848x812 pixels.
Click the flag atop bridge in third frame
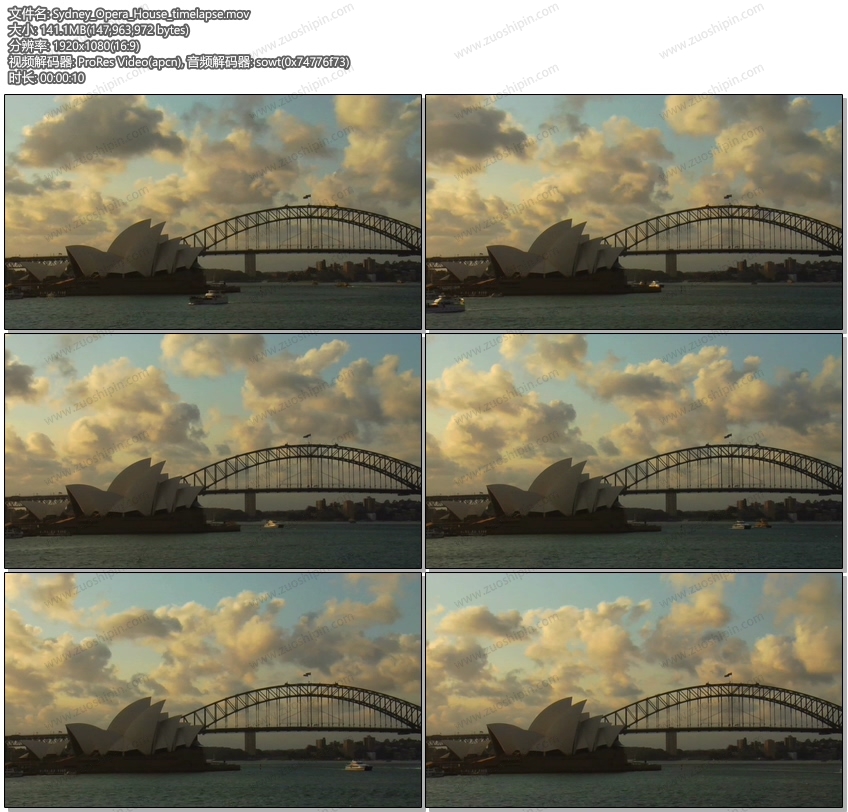pyautogui.click(x=307, y=437)
